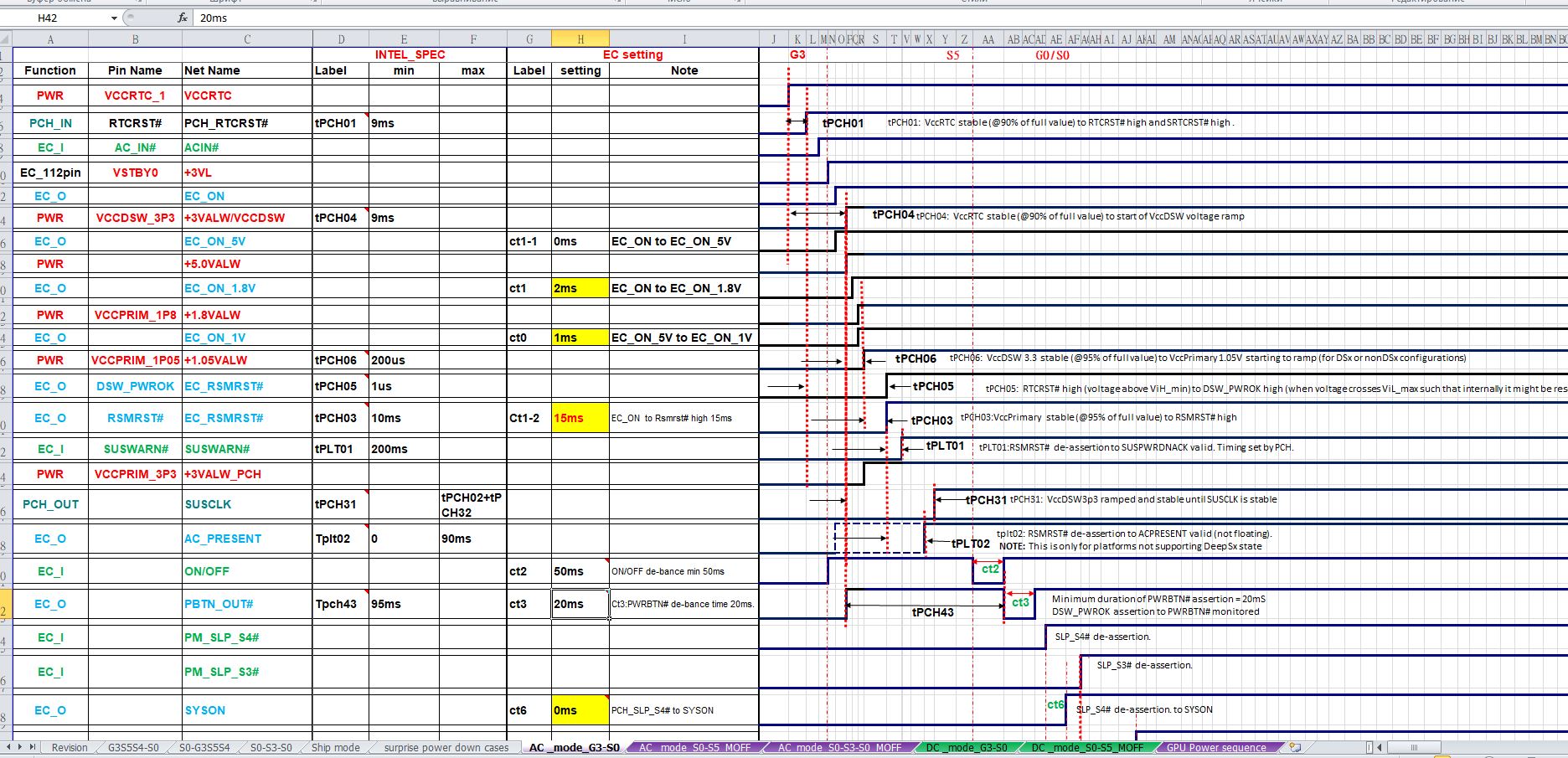This screenshot has width=1568, height=758.
Task: Select column I header
Action: [x=684, y=39]
